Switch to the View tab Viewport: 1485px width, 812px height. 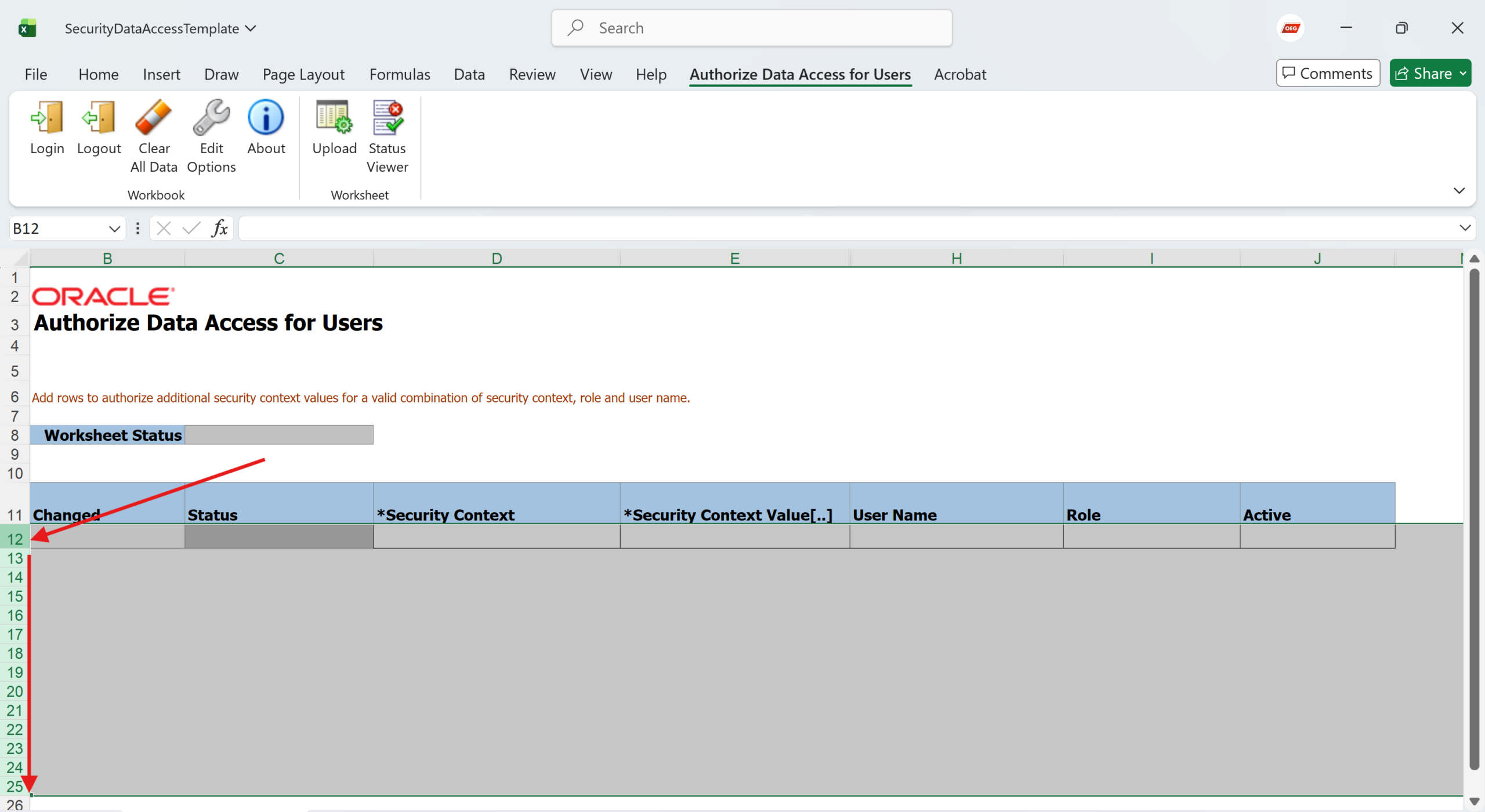596,74
